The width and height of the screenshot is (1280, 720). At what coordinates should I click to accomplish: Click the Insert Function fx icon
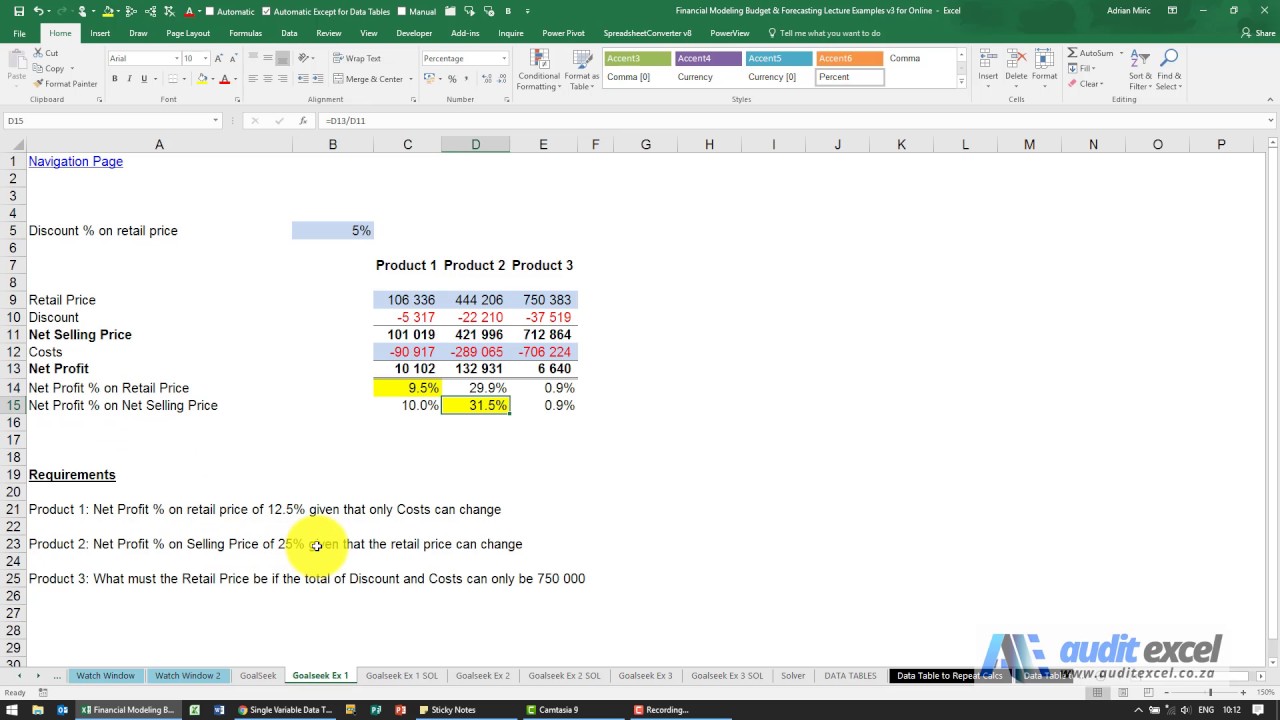[x=303, y=121]
